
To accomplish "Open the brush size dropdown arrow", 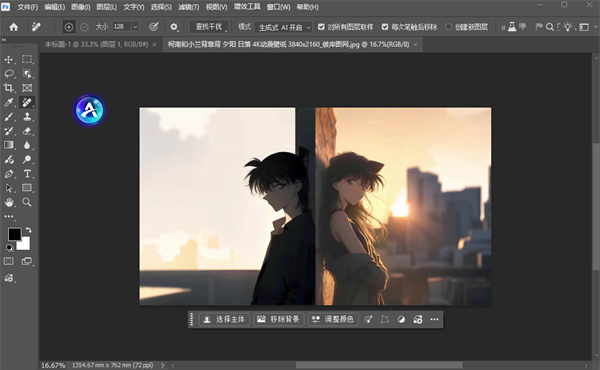I will (135, 27).
